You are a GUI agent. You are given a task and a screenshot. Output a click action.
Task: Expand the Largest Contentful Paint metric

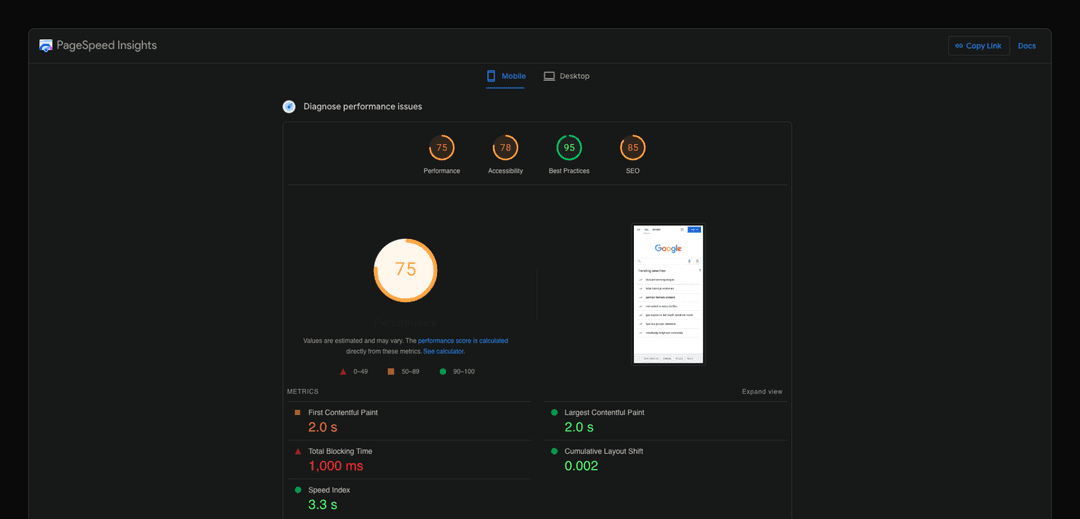(604, 413)
